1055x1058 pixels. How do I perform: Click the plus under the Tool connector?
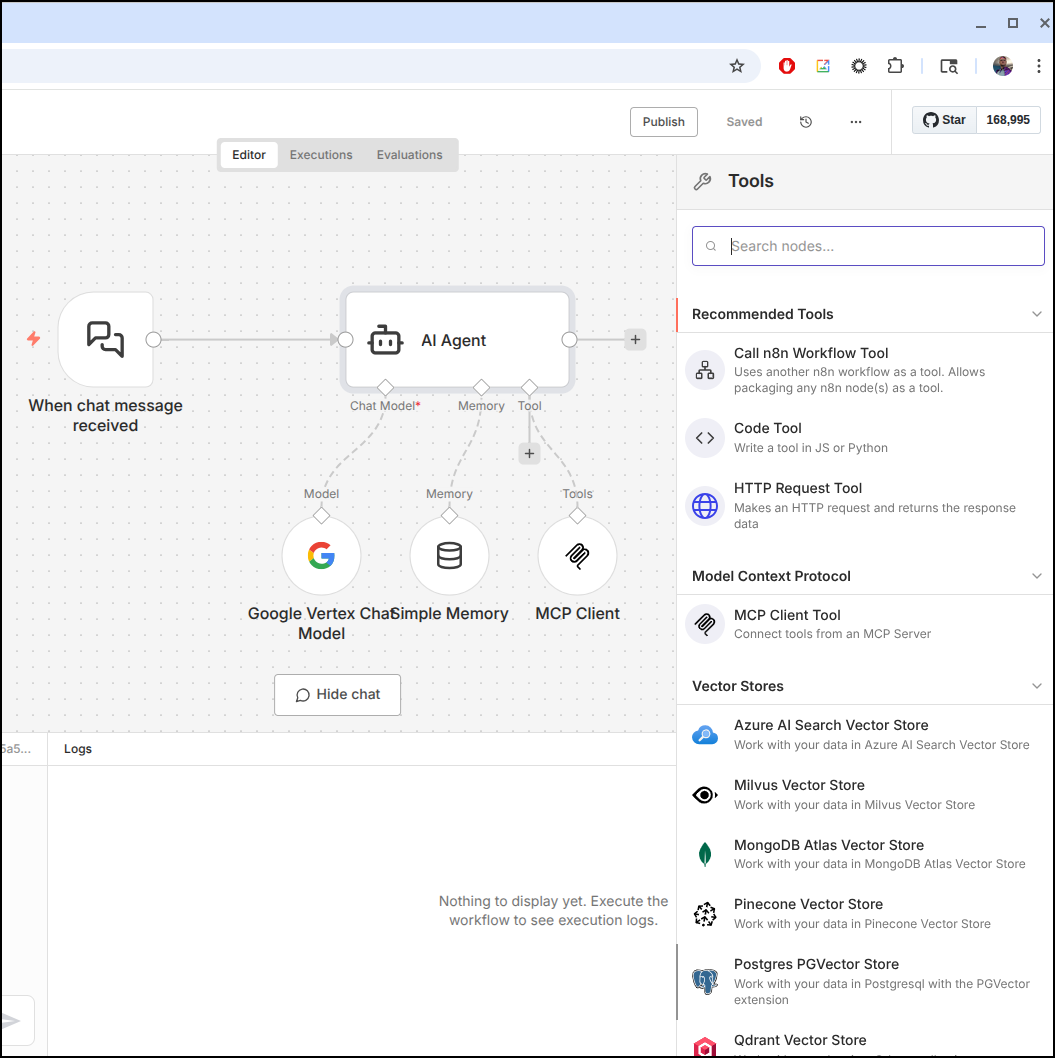pos(529,454)
